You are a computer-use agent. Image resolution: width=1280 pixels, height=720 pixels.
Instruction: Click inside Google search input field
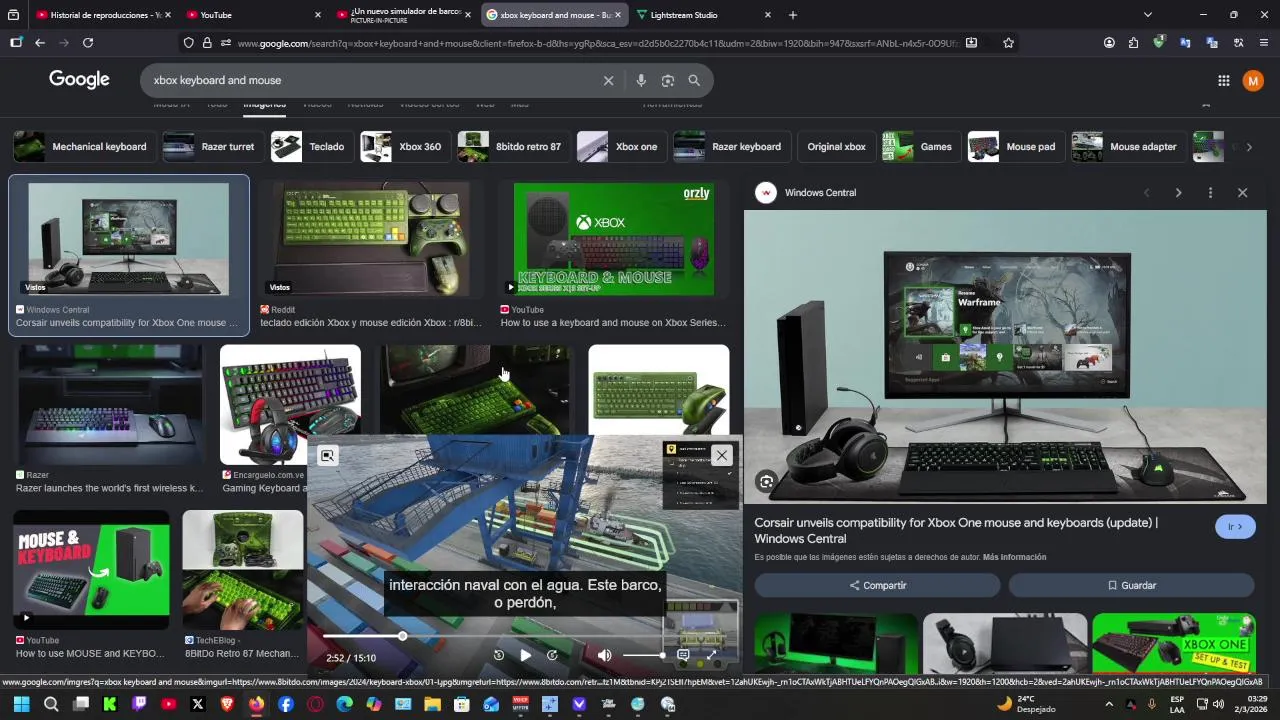tap(370, 81)
